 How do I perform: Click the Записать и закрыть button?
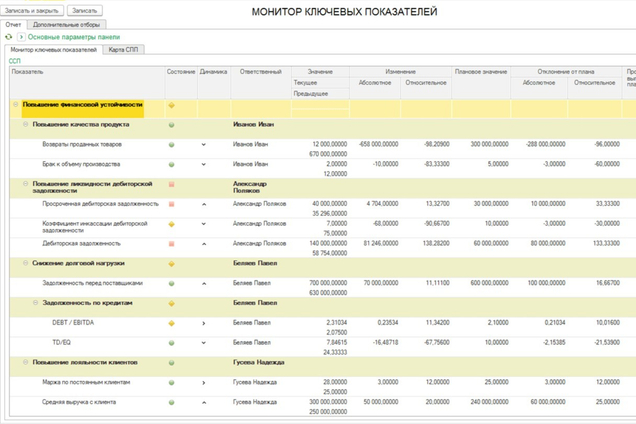click(32, 11)
